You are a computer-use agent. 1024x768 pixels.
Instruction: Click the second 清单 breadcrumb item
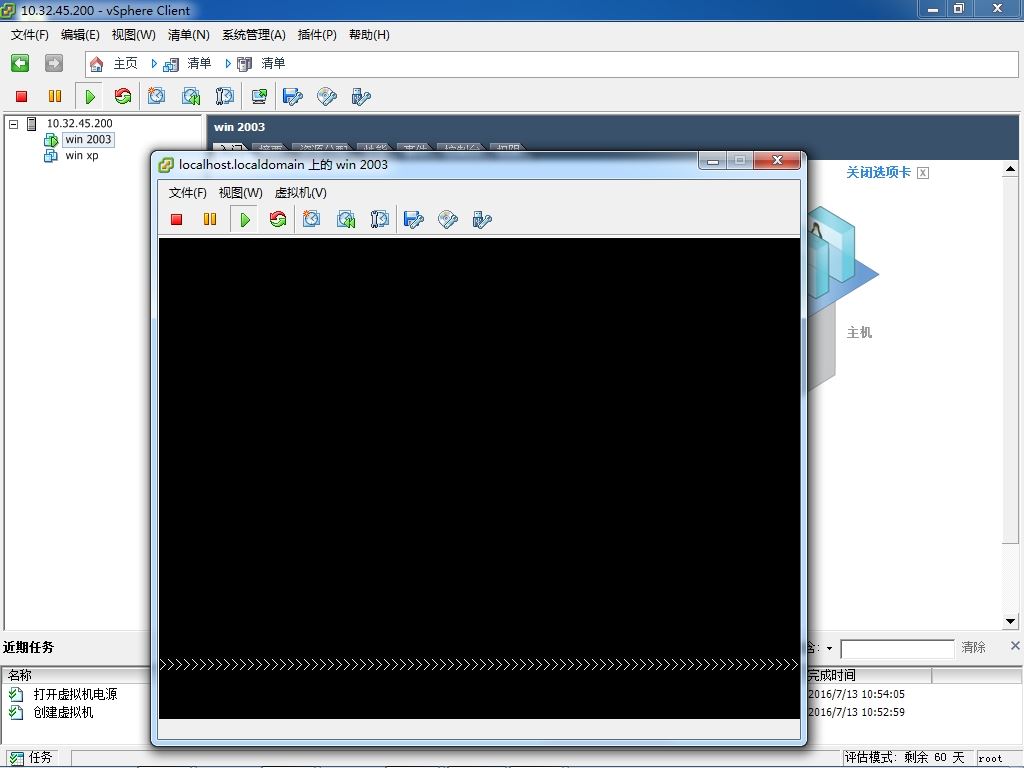point(273,63)
